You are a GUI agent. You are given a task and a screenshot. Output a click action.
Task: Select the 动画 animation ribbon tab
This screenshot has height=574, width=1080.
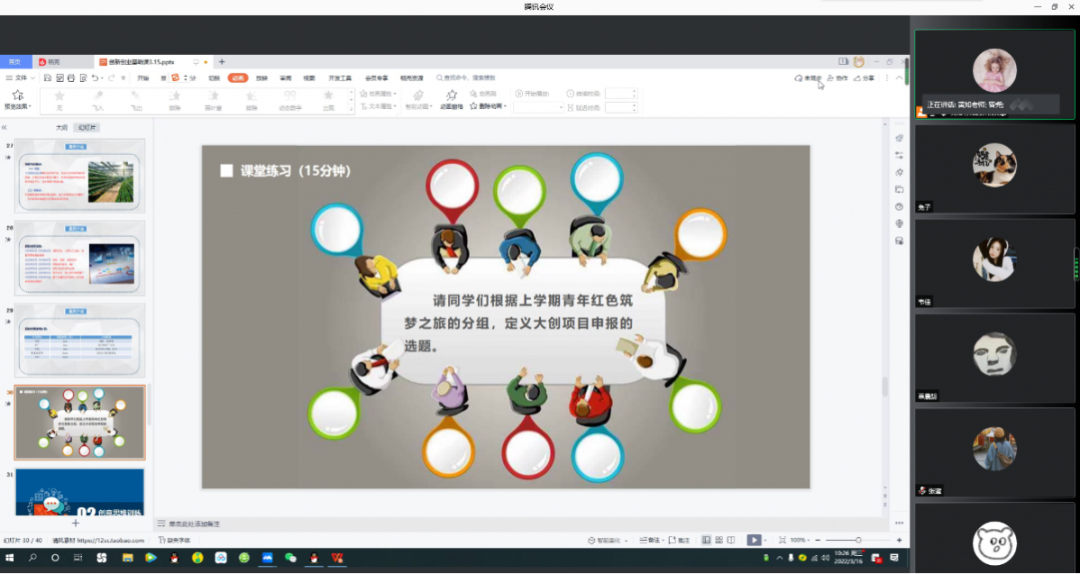click(237, 77)
